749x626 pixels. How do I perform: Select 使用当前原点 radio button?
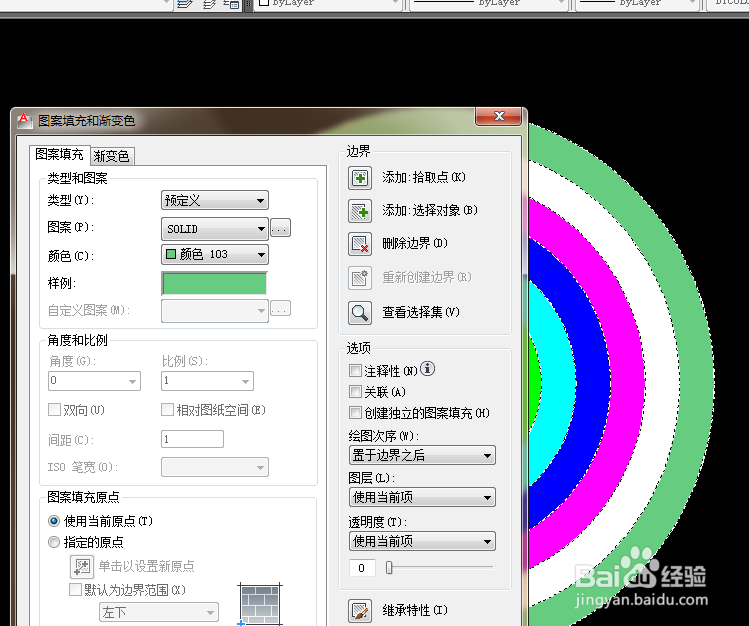coord(54,521)
